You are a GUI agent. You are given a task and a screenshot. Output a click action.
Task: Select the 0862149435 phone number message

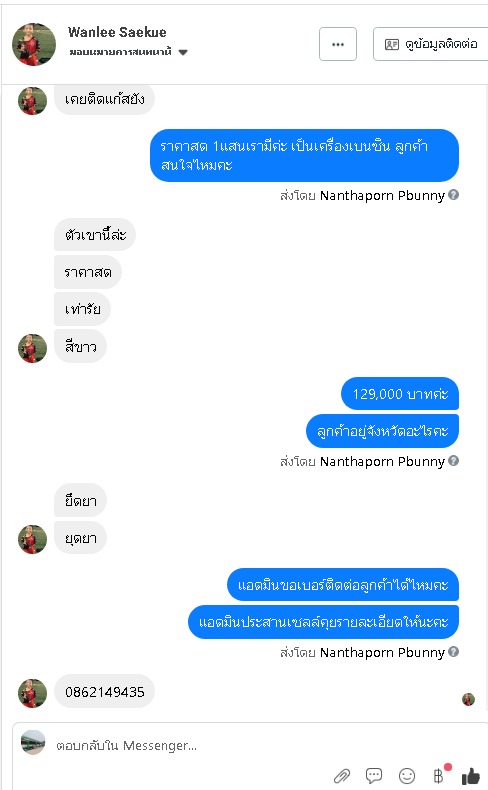click(x=104, y=692)
